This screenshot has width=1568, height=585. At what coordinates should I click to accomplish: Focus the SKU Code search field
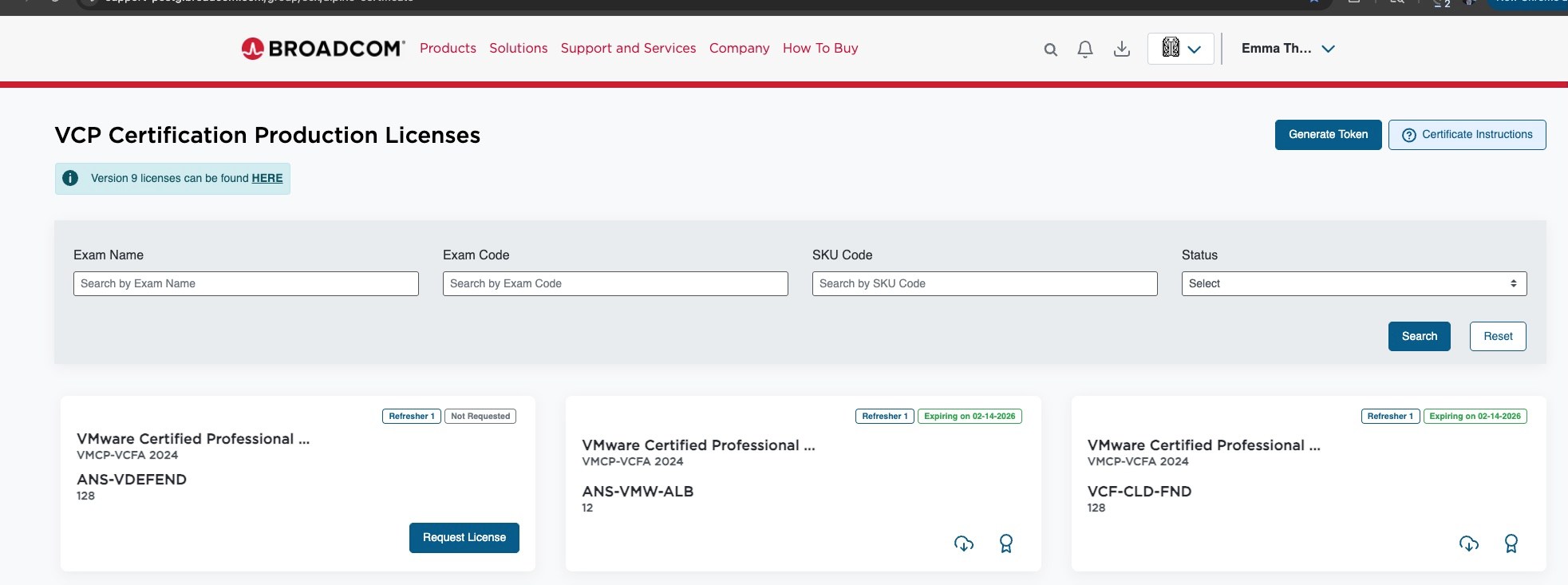985,283
